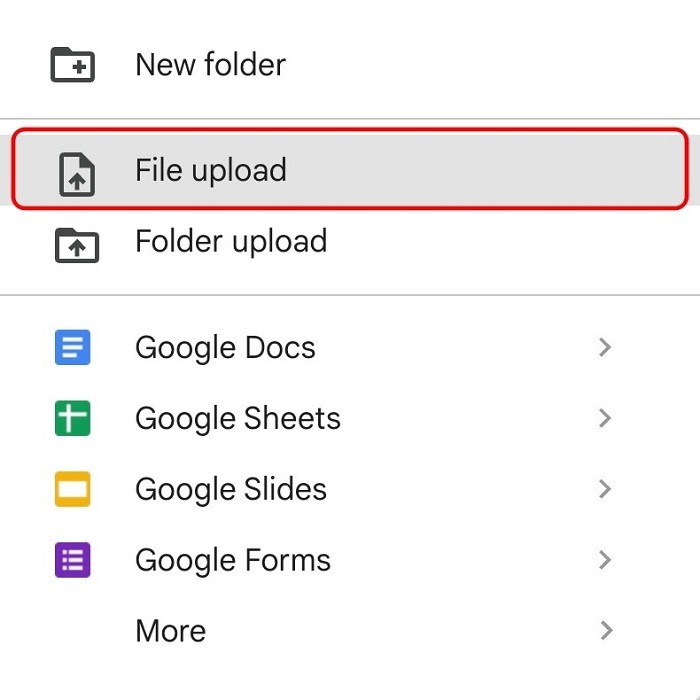Expand the Google Docs submenu arrow
Screen dimensions: 700x700
(604, 348)
